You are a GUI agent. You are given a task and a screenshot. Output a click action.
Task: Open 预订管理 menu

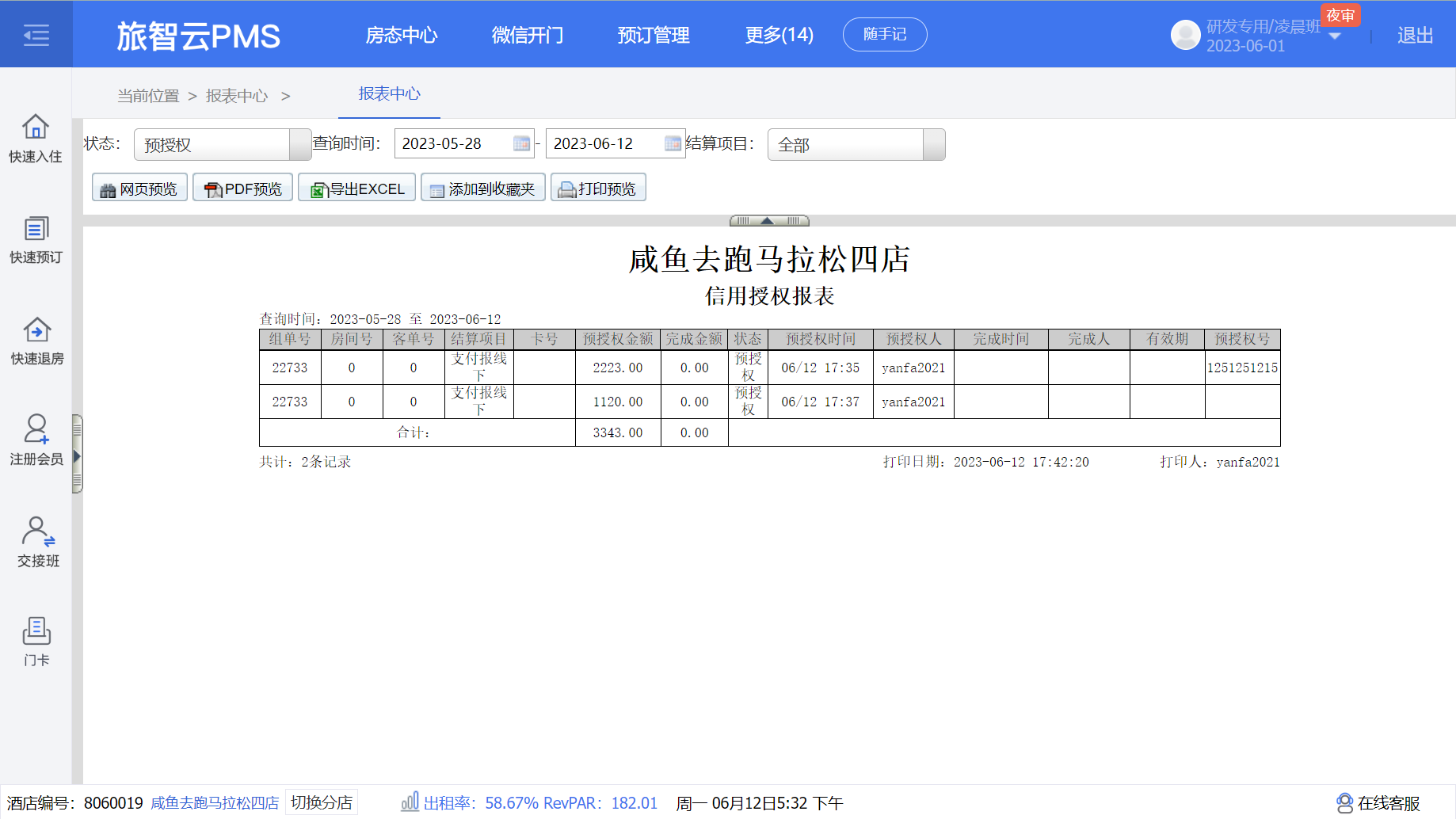(x=654, y=35)
